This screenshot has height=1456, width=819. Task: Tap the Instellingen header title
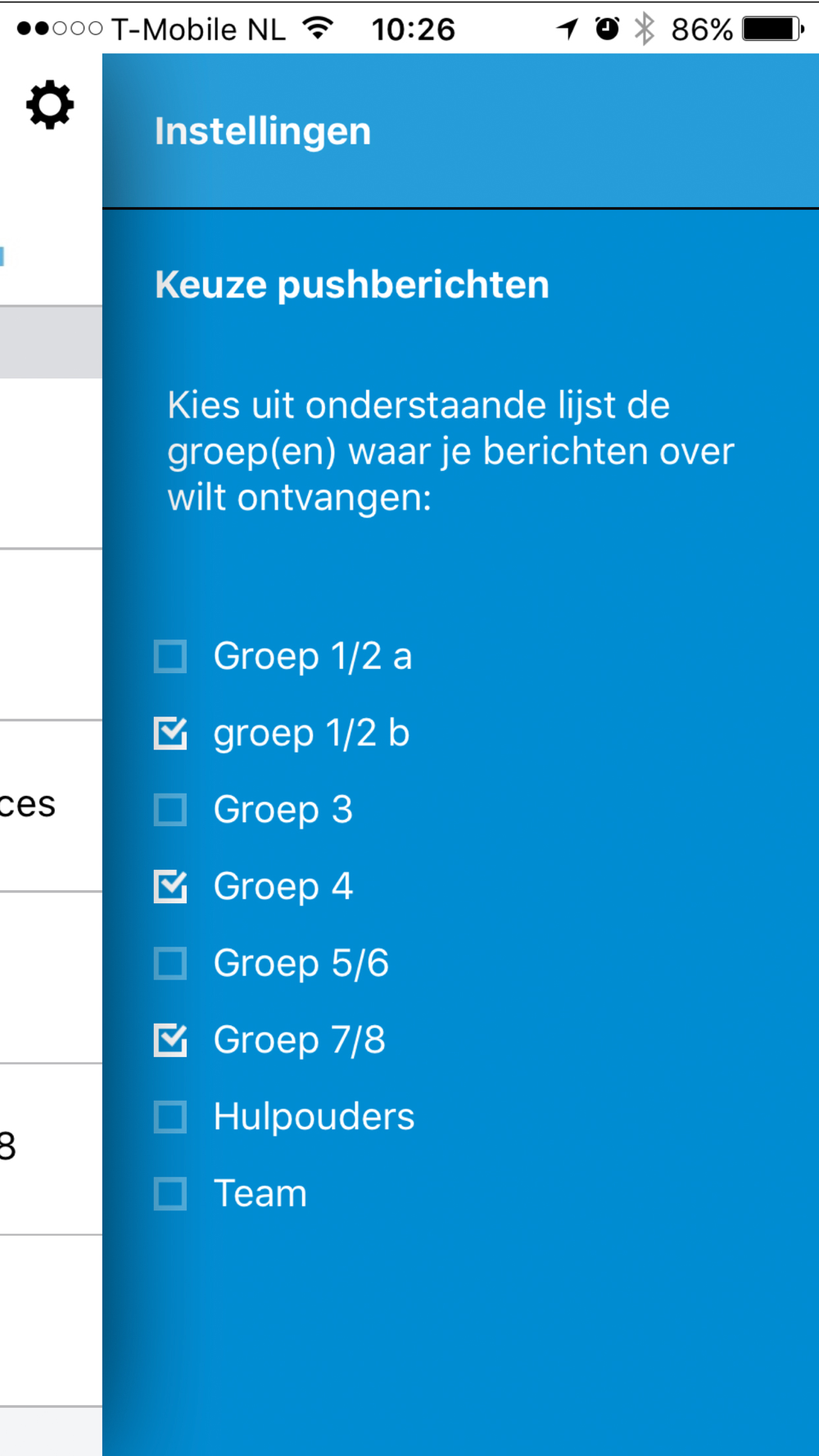(263, 131)
